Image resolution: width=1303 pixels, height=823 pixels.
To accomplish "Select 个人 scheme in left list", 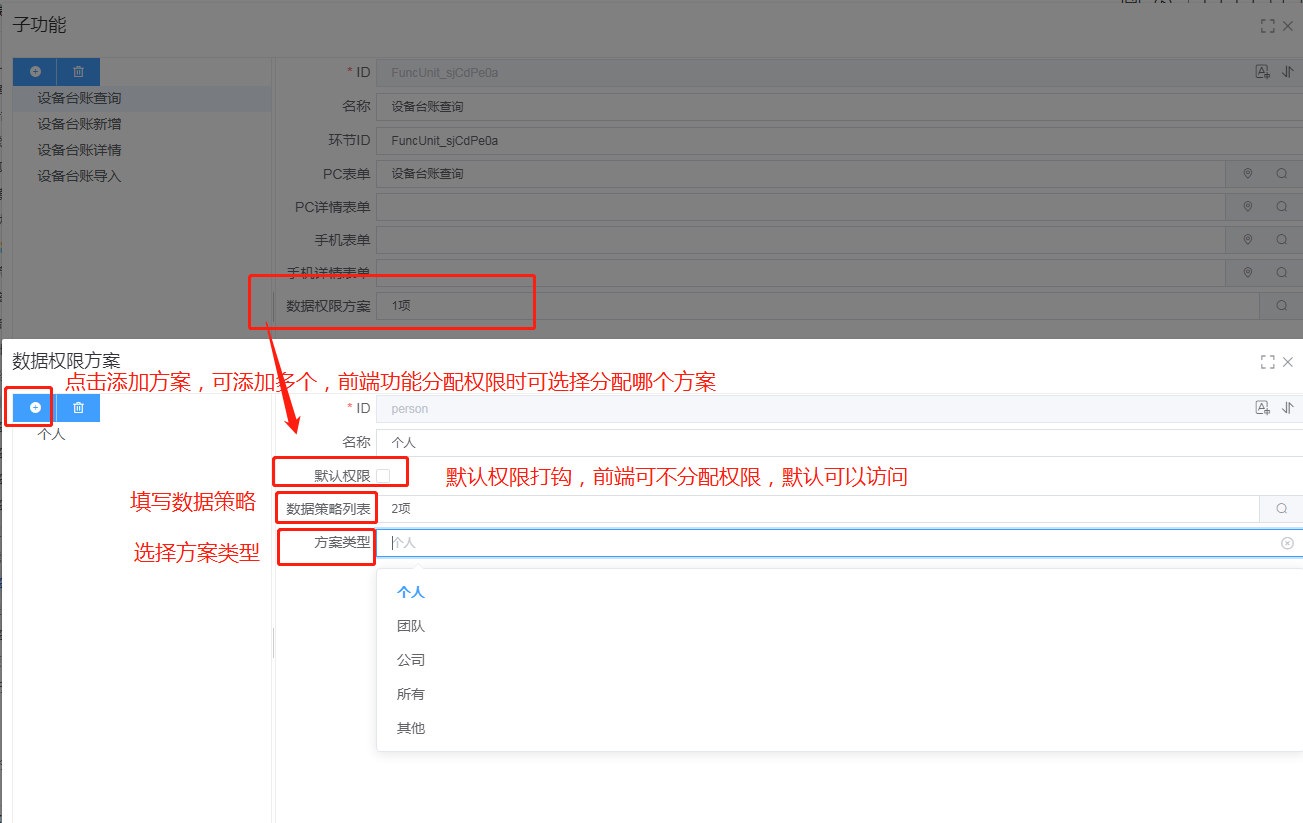I will tap(51, 434).
